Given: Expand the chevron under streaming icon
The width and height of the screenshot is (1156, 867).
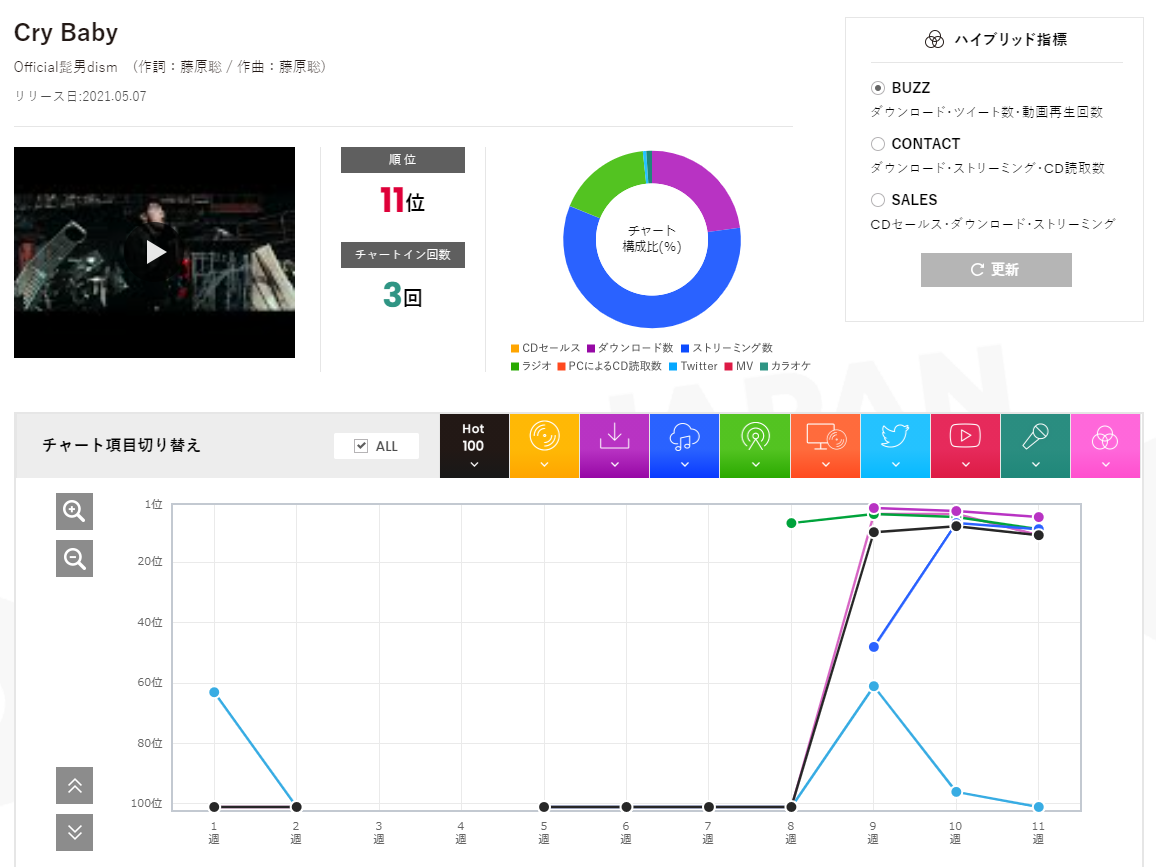Looking at the screenshot, I should coord(684,464).
